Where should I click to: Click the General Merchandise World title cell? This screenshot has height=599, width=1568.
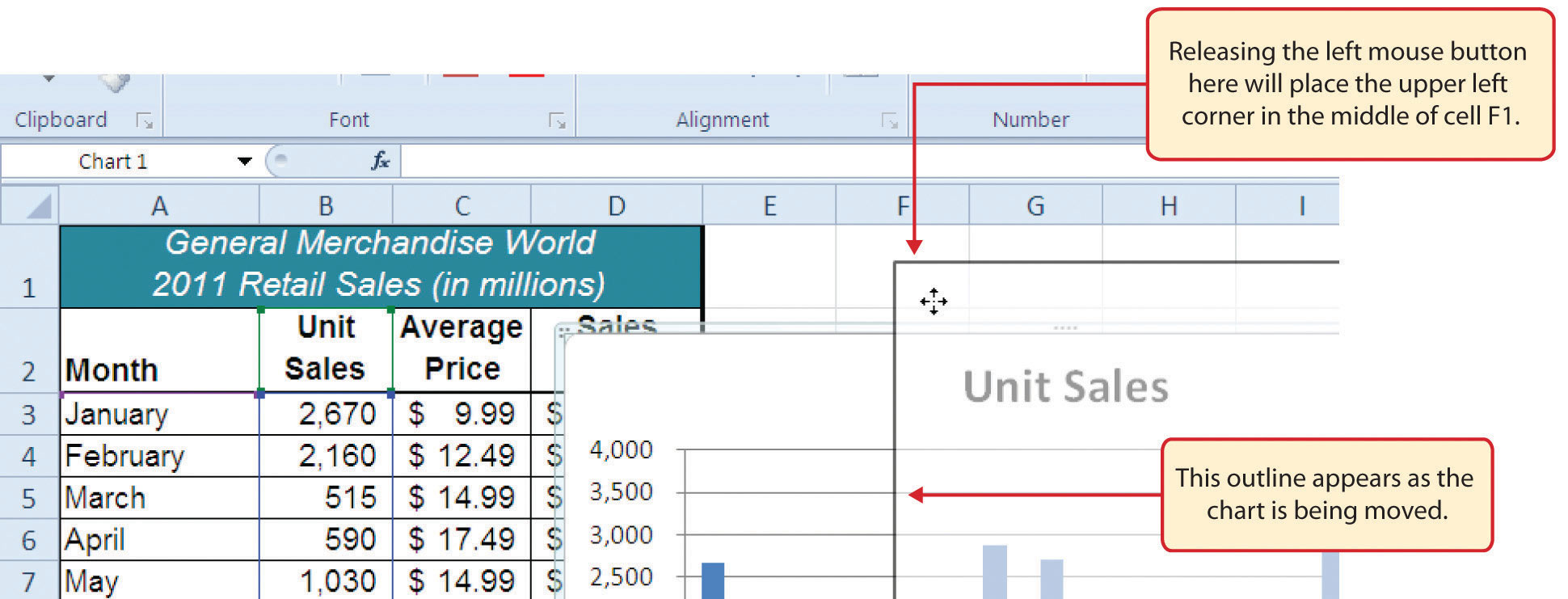click(x=380, y=264)
